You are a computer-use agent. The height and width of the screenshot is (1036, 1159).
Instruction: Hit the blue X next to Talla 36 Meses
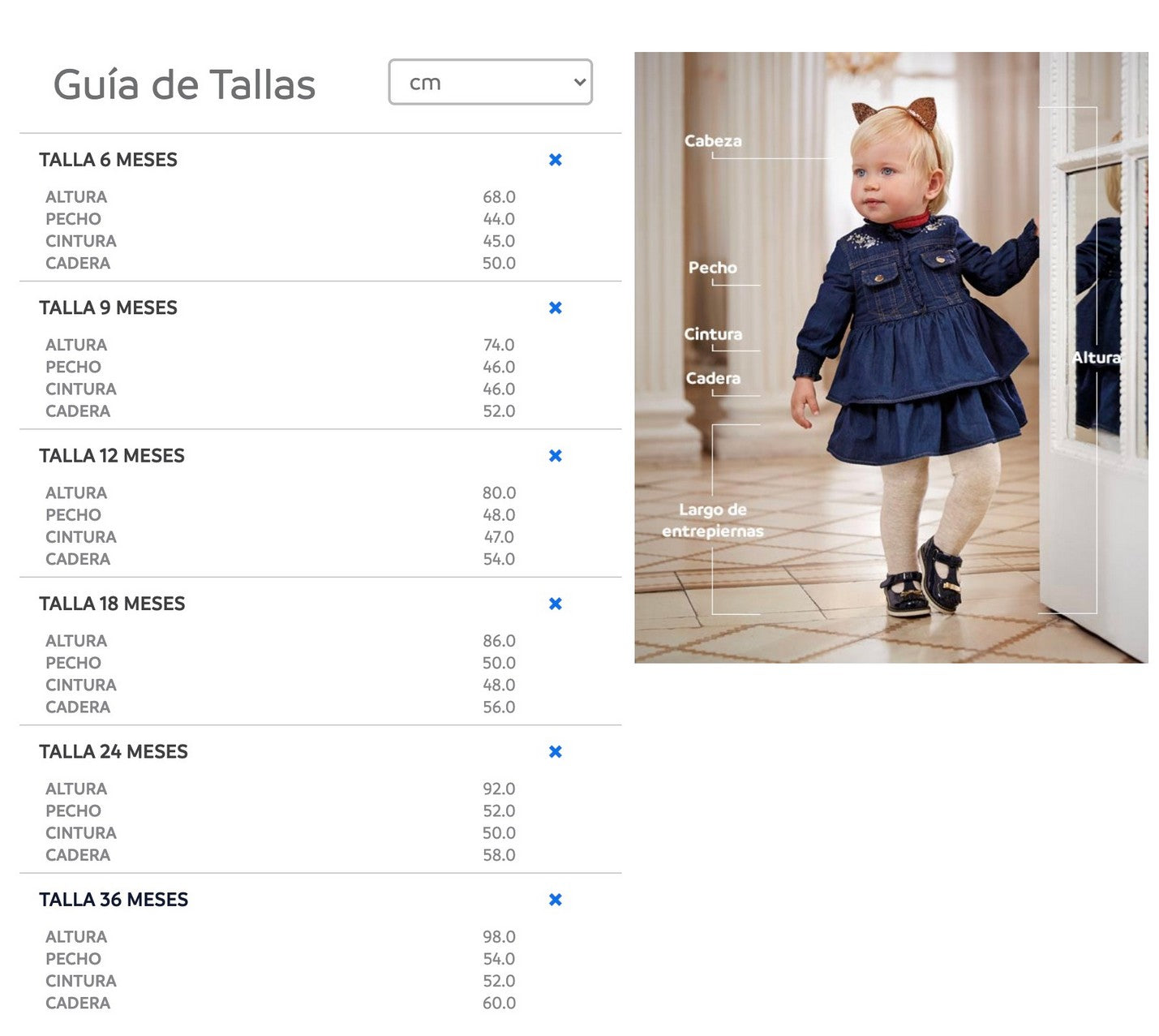coord(556,900)
